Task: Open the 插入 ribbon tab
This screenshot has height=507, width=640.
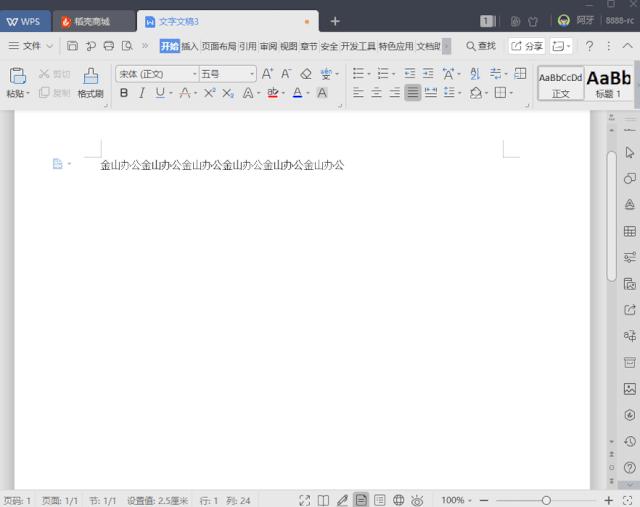Action: point(189,46)
